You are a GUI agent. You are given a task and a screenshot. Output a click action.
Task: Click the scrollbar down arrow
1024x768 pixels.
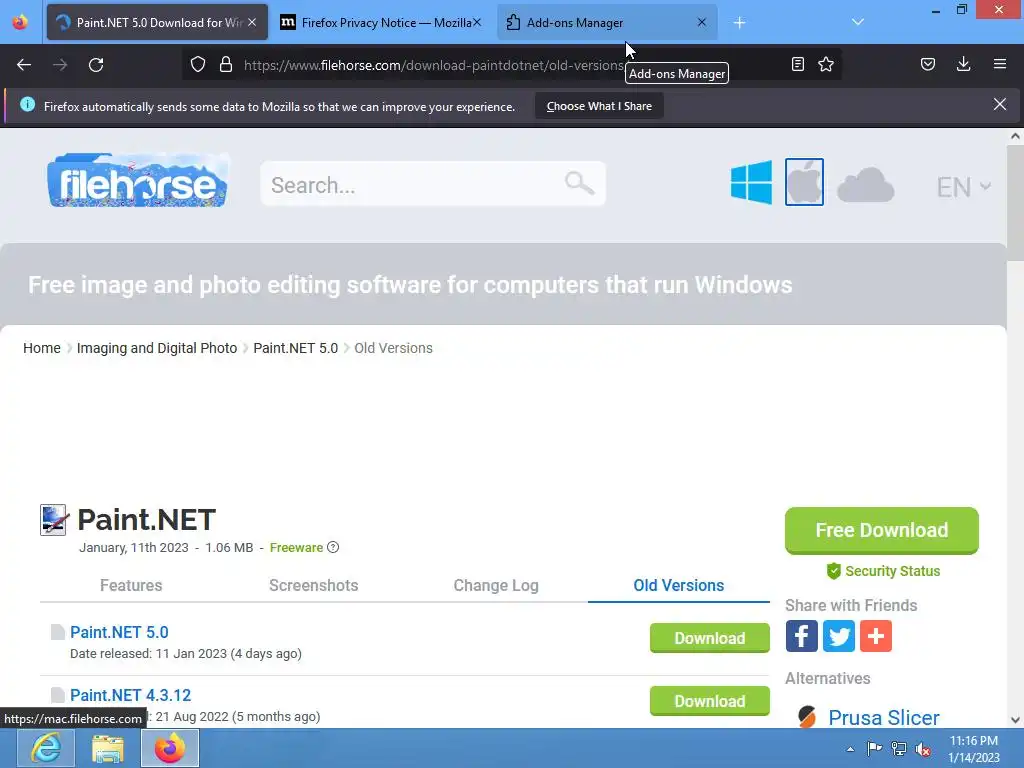coord(1015,720)
